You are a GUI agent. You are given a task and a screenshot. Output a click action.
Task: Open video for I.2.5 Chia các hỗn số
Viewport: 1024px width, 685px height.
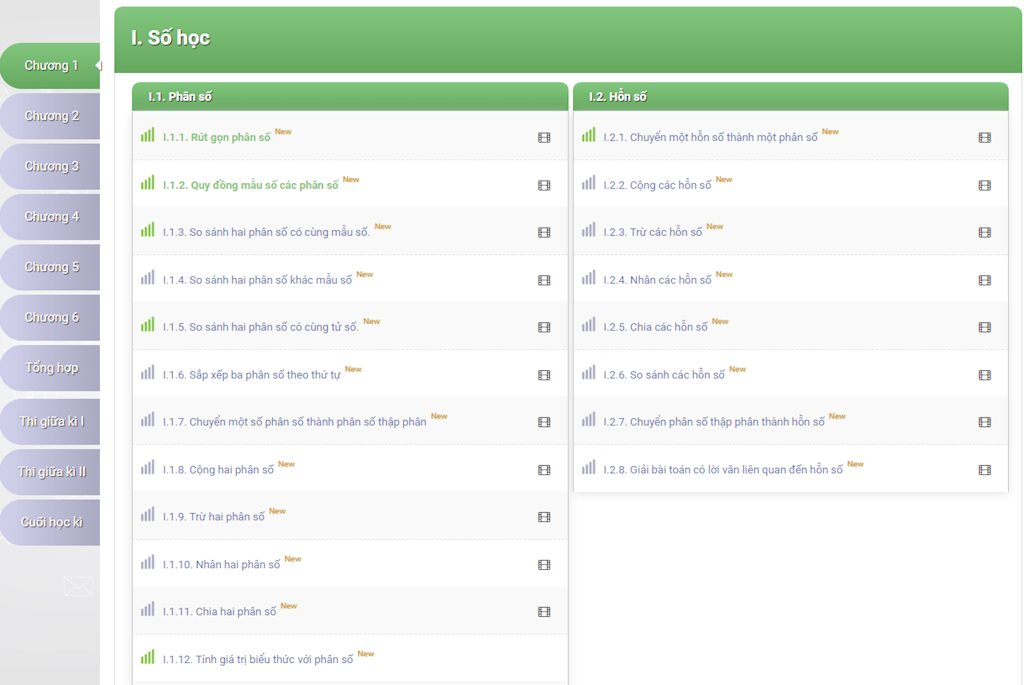[x=984, y=327]
